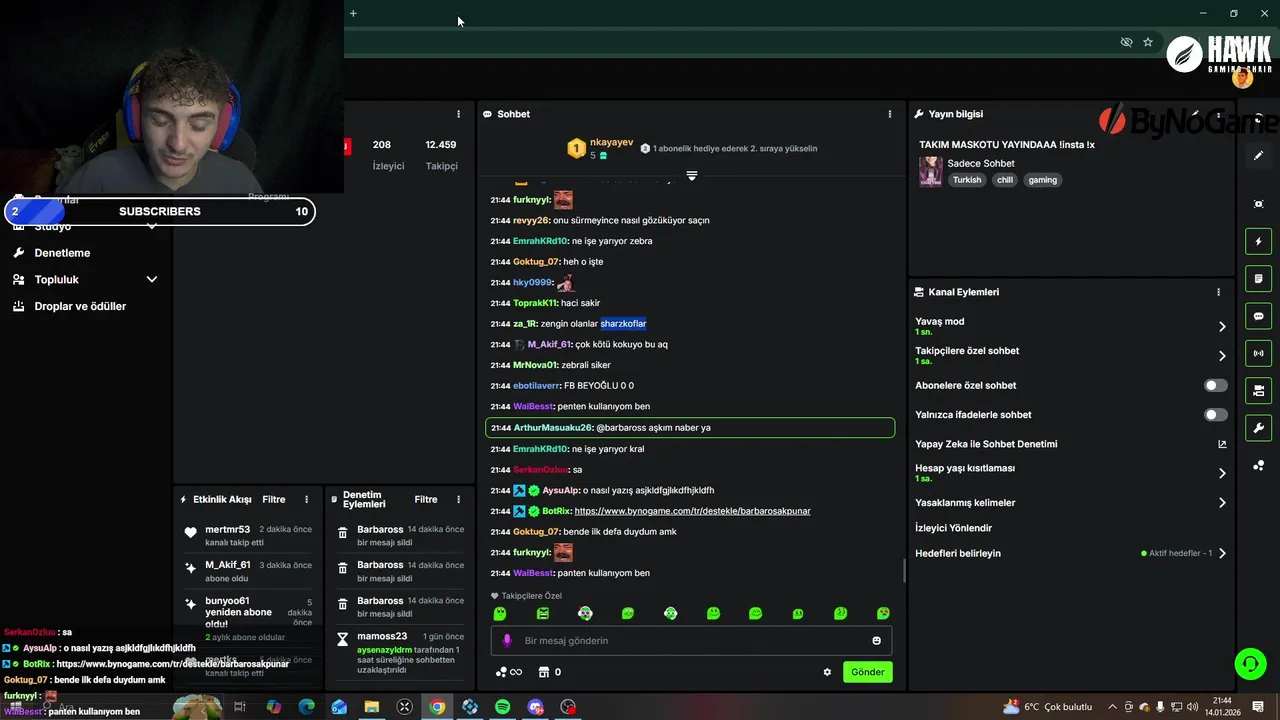Click M_Akif_61 abone oldu event
The image size is (1280, 720).
(248, 571)
